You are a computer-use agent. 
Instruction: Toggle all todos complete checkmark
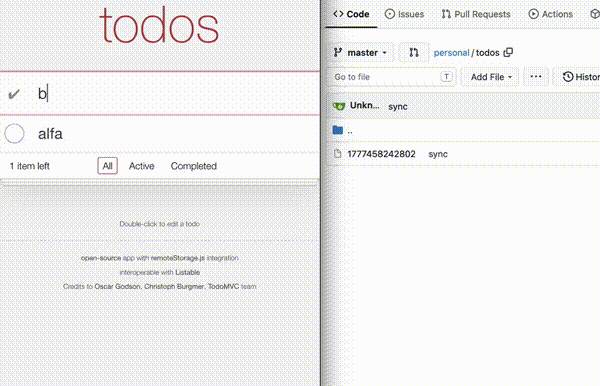14,94
